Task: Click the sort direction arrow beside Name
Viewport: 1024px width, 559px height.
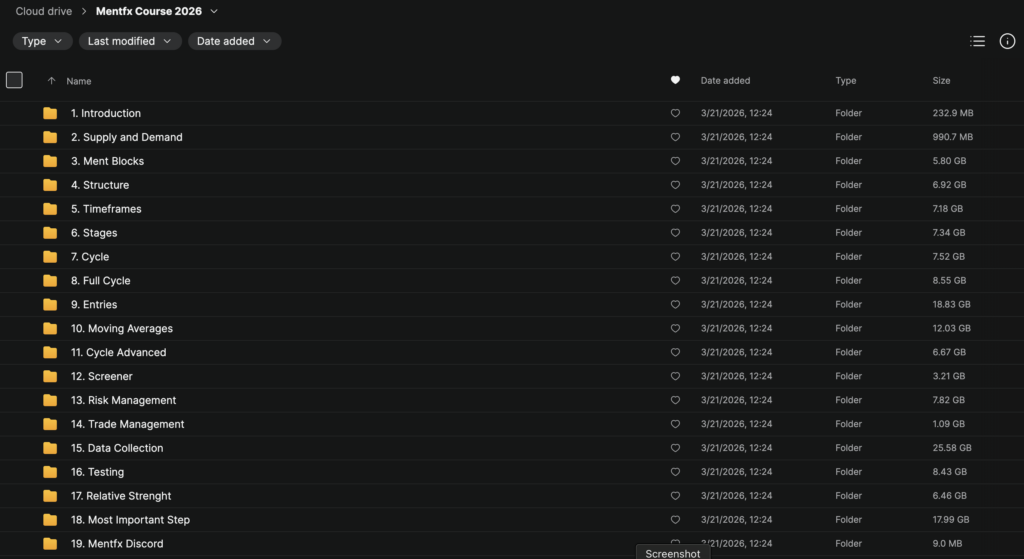Action: [51, 81]
